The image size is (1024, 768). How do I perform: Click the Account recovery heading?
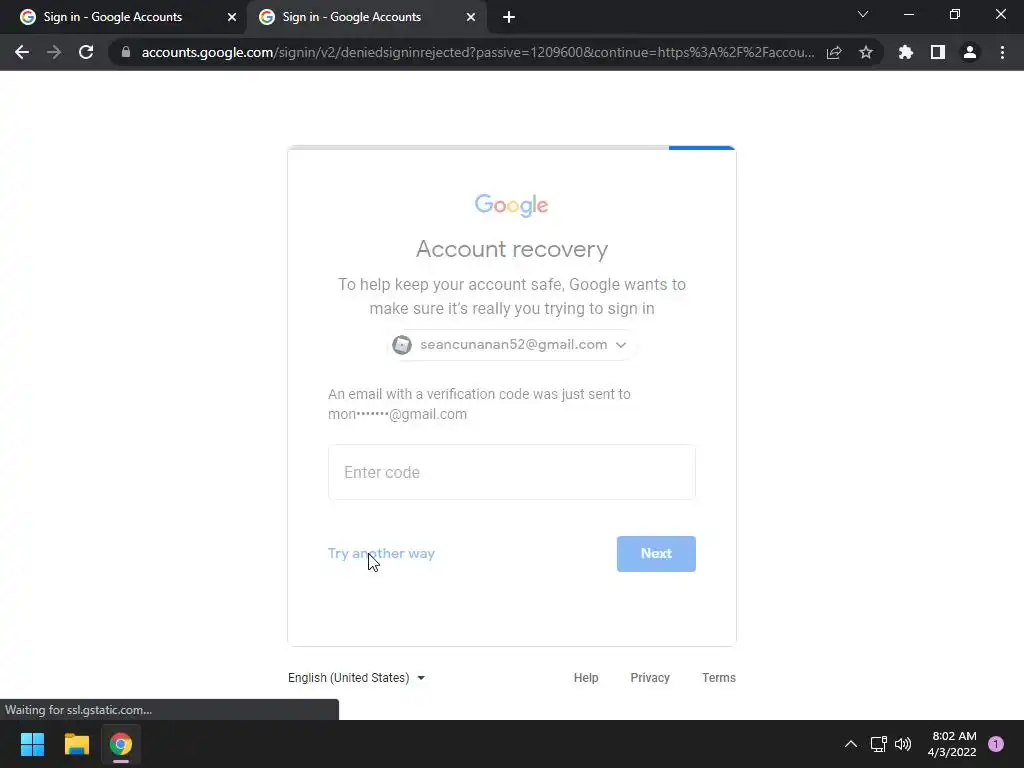click(512, 249)
